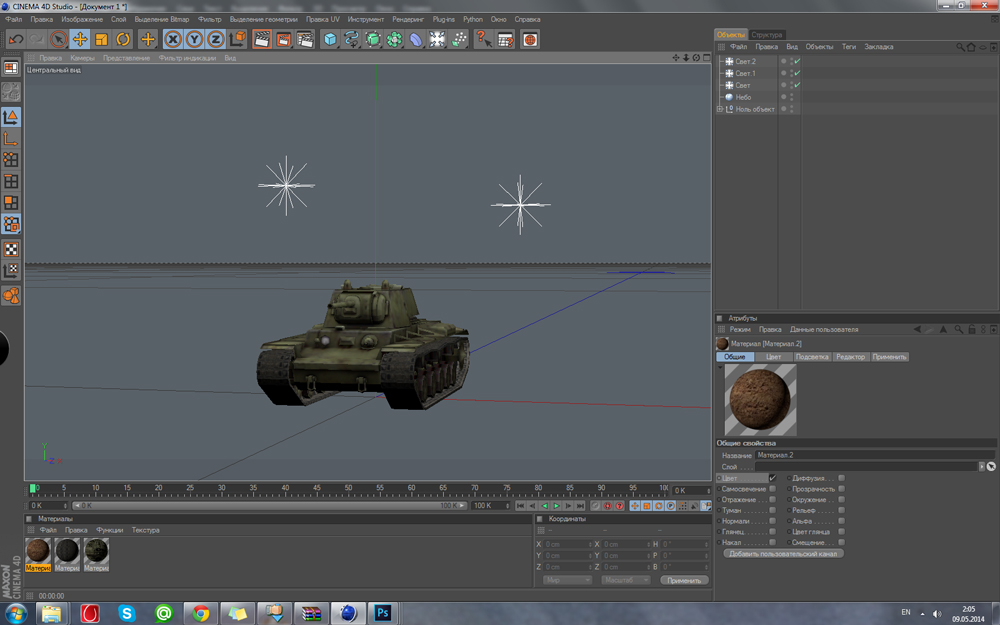Open the Масштаб dropdown in Coordinates

[625, 580]
